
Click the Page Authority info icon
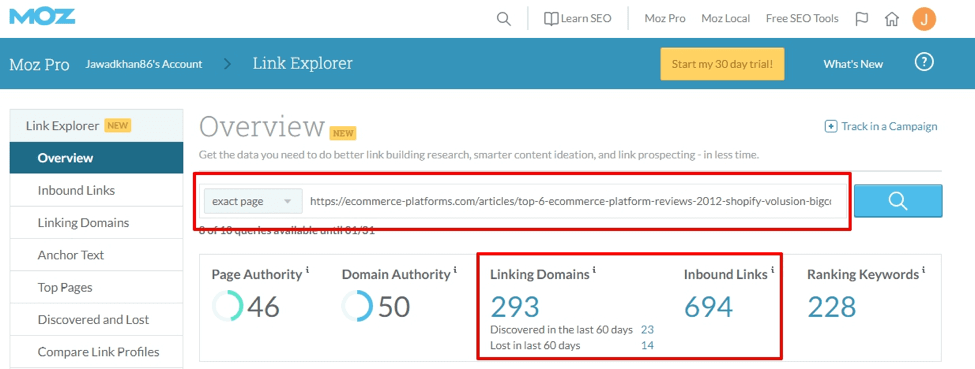[307, 270]
